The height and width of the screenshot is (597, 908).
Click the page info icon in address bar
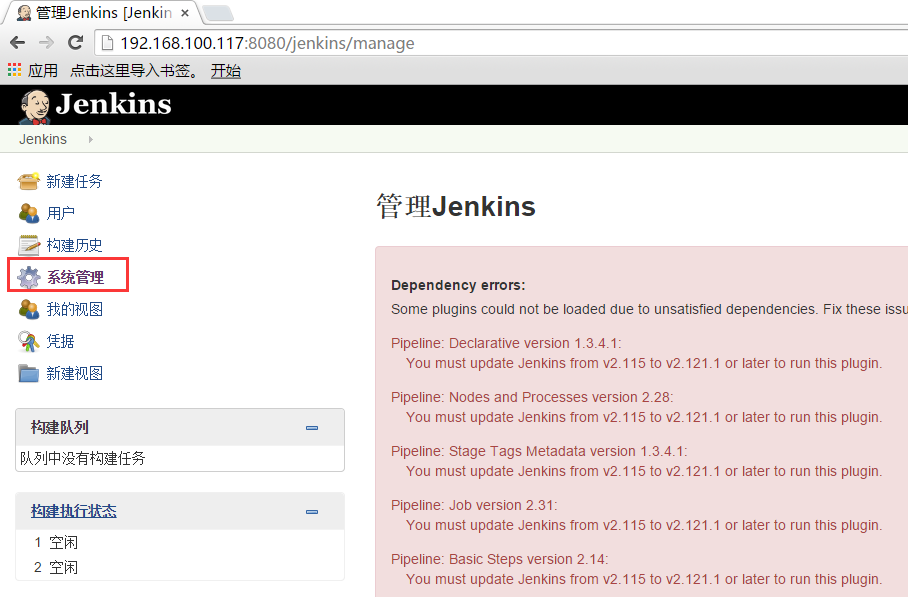point(107,43)
